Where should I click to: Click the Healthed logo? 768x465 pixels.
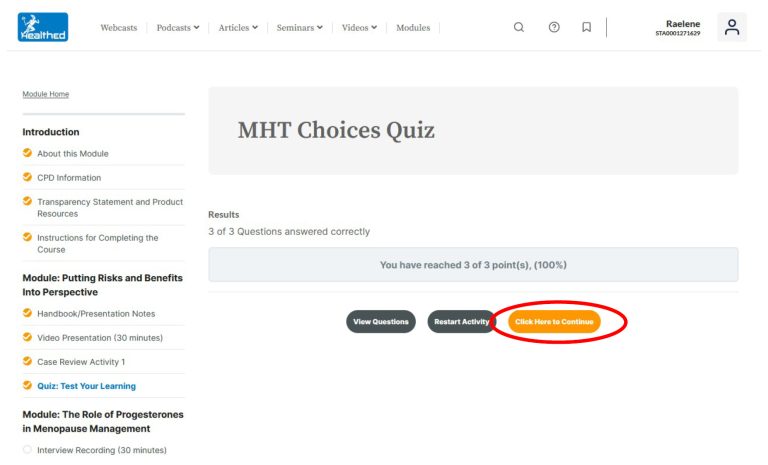(x=43, y=27)
